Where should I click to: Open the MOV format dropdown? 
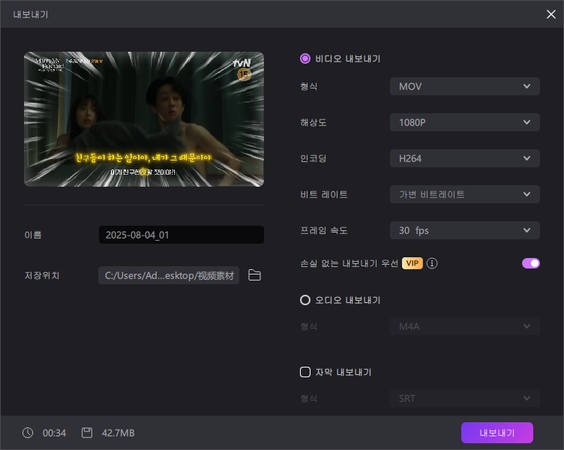(465, 86)
